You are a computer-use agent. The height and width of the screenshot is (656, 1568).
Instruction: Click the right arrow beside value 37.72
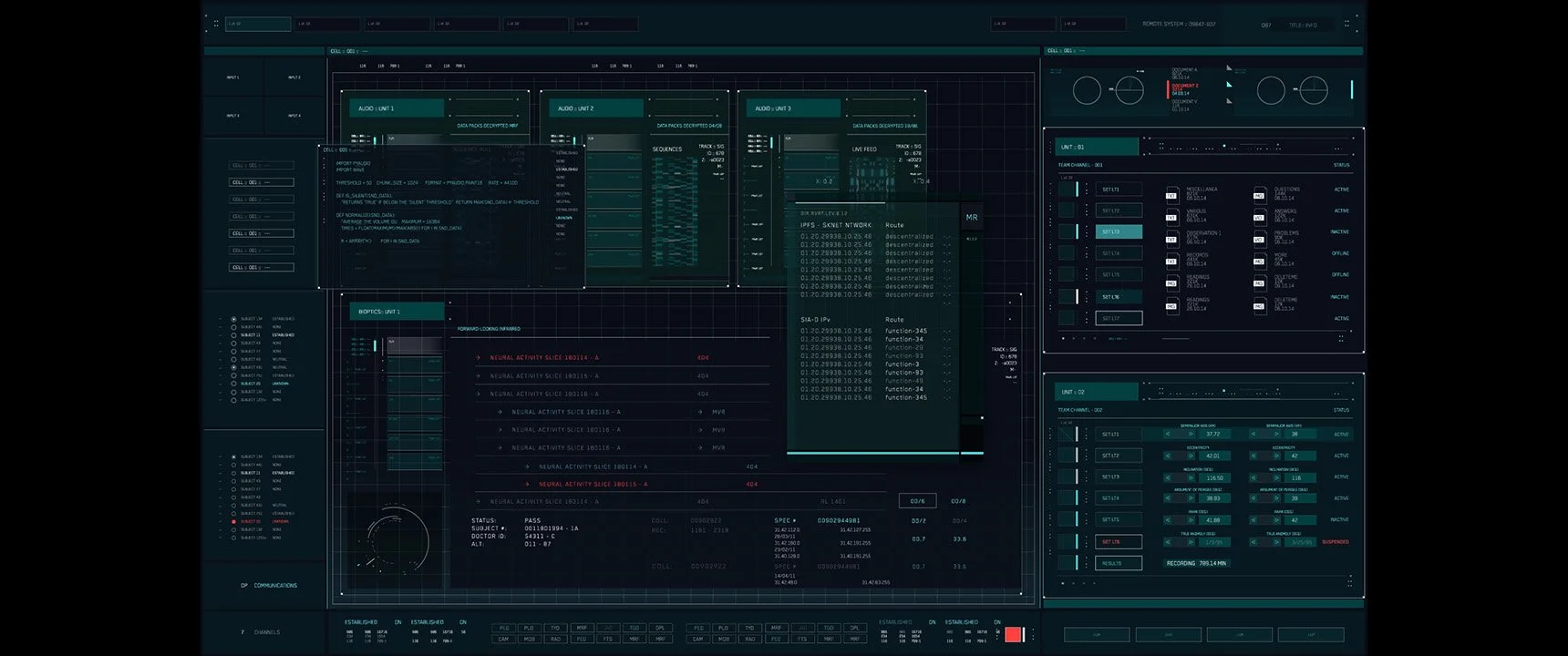tap(1191, 434)
